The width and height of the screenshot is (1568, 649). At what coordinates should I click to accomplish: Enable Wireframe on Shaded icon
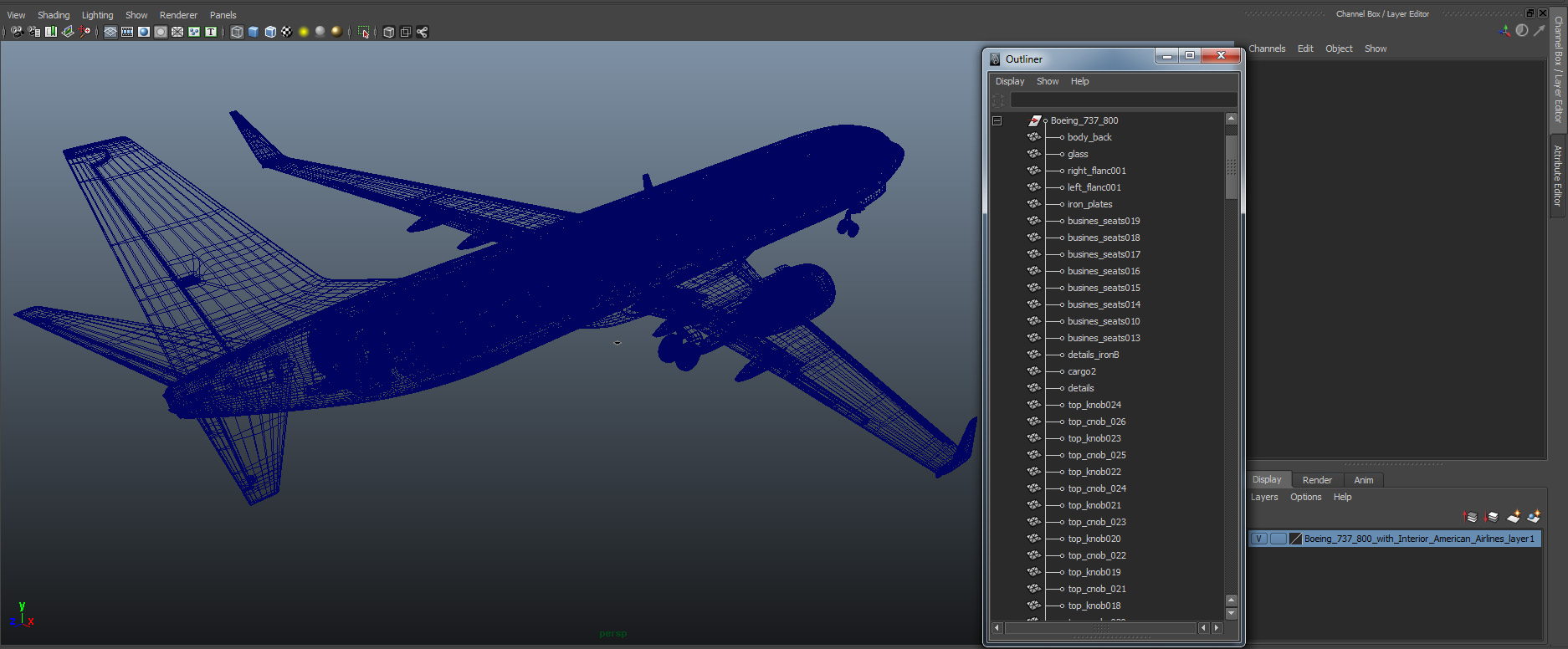[x=270, y=32]
